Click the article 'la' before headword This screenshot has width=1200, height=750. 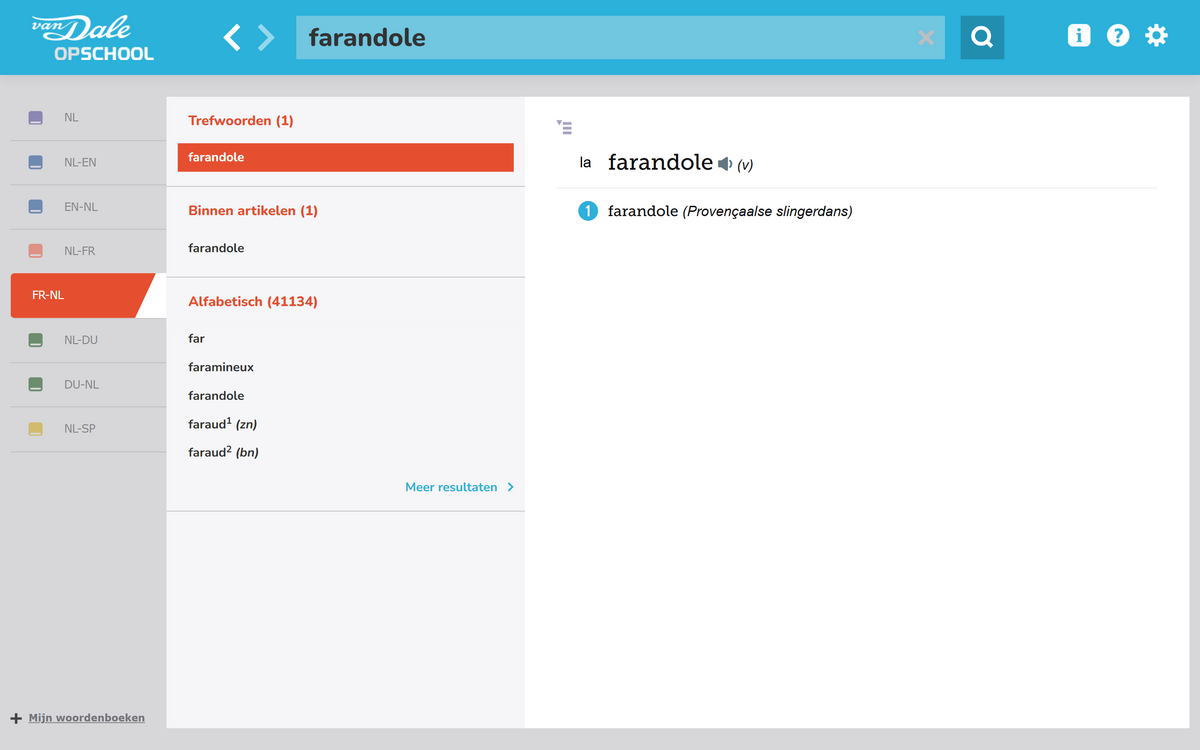click(586, 162)
